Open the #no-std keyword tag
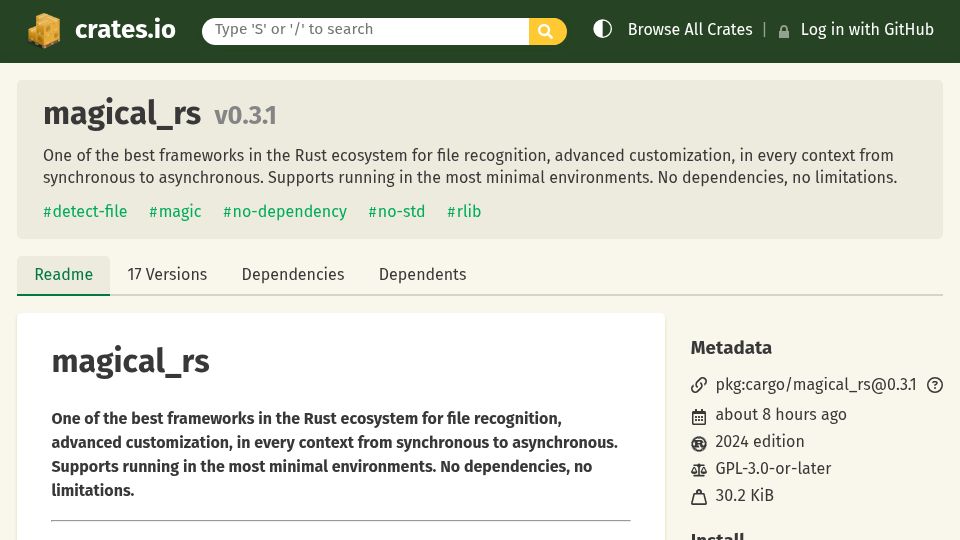 pos(397,211)
